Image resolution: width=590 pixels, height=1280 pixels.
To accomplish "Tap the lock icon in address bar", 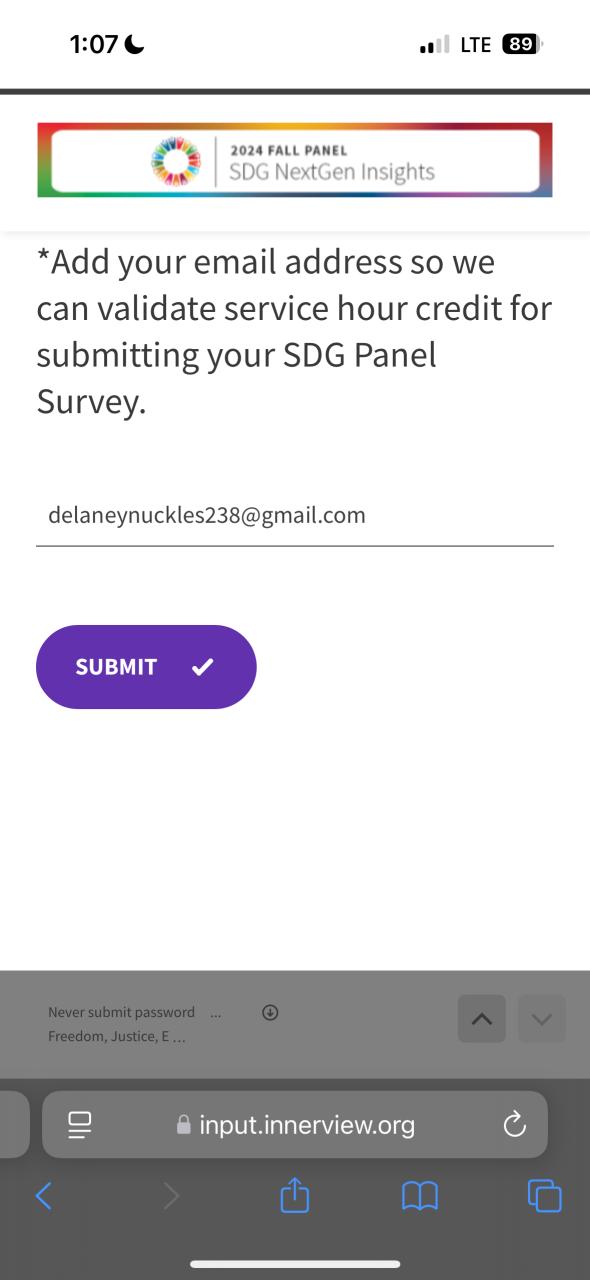I will coord(184,1125).
